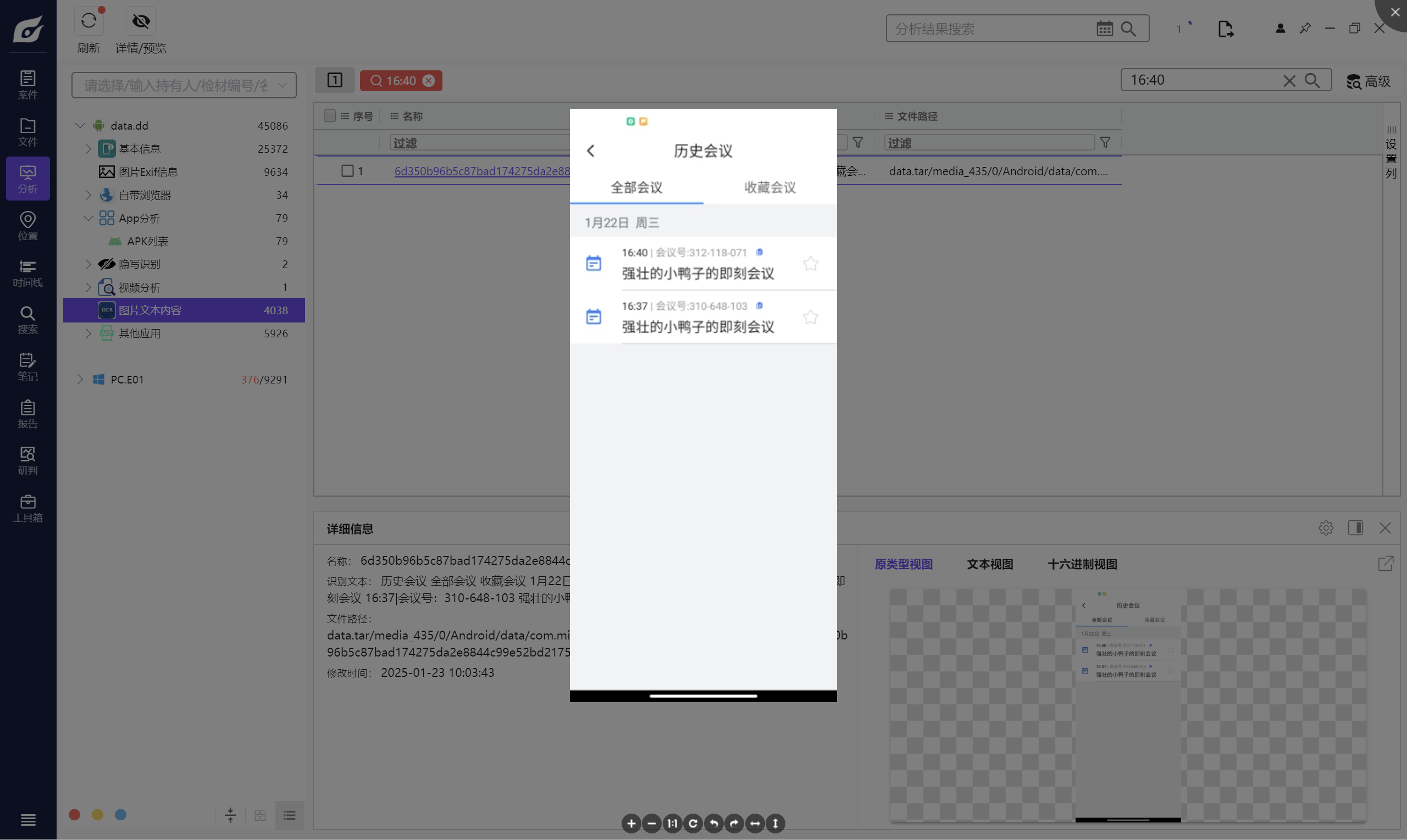The image size is (1407, 840).
Task: Click calendar icon in analysis search box
Action: 1104,29
